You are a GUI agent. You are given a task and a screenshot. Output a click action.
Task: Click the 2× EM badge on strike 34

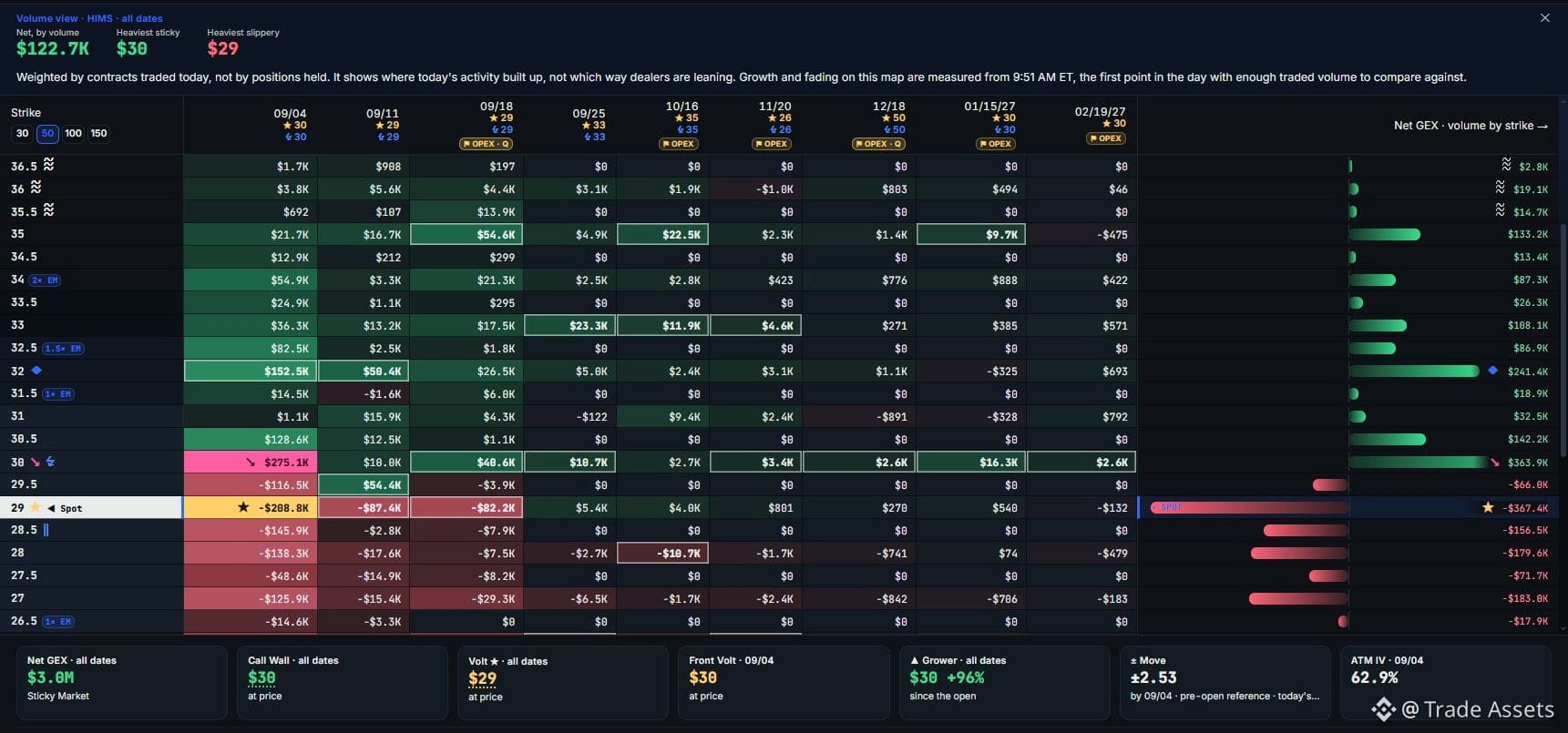pos(46,280)
